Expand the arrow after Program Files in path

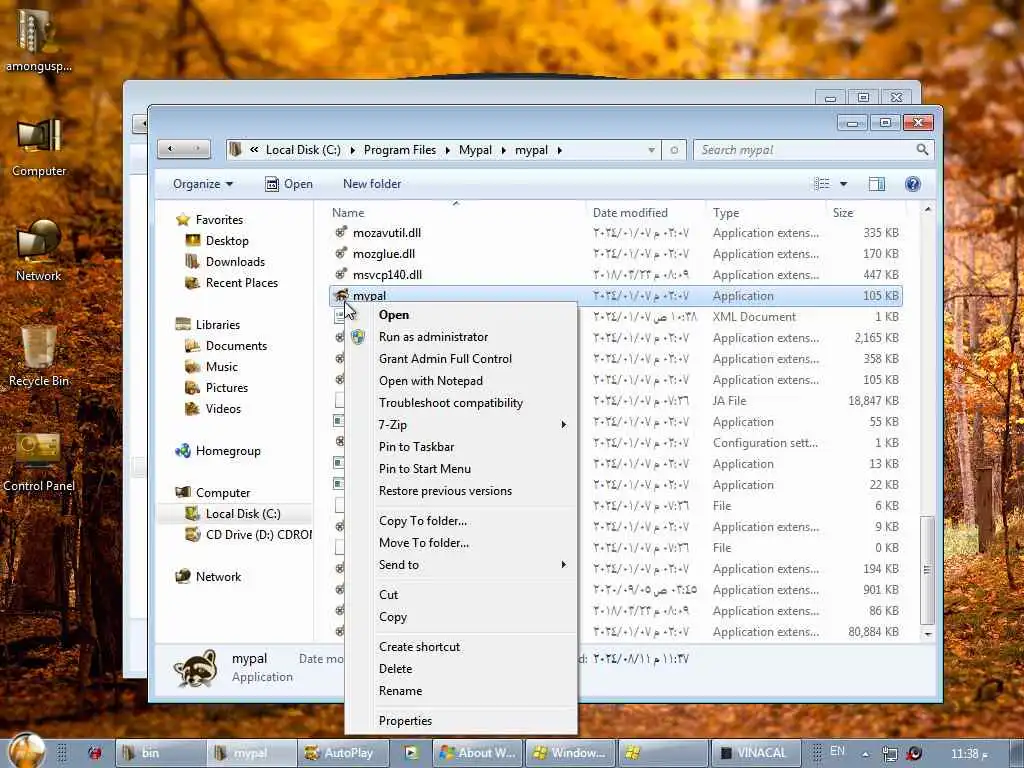tap(447, 150)
